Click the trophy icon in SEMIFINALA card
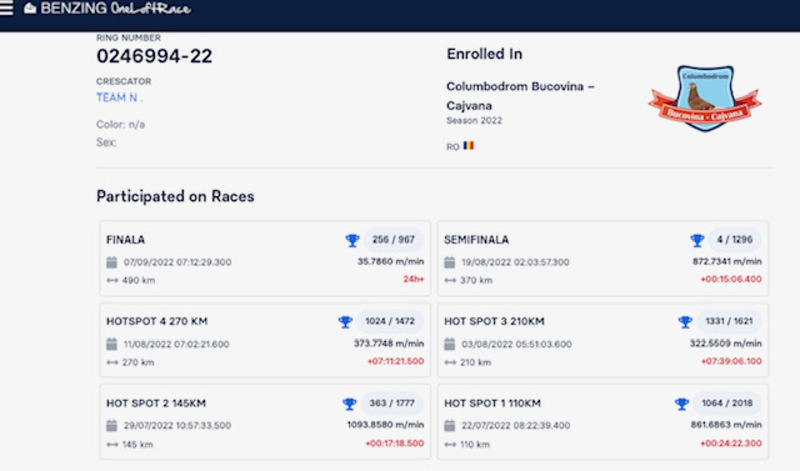Viewport: 800px width, 471px height. pyautogui.click(x=697, y=240)
